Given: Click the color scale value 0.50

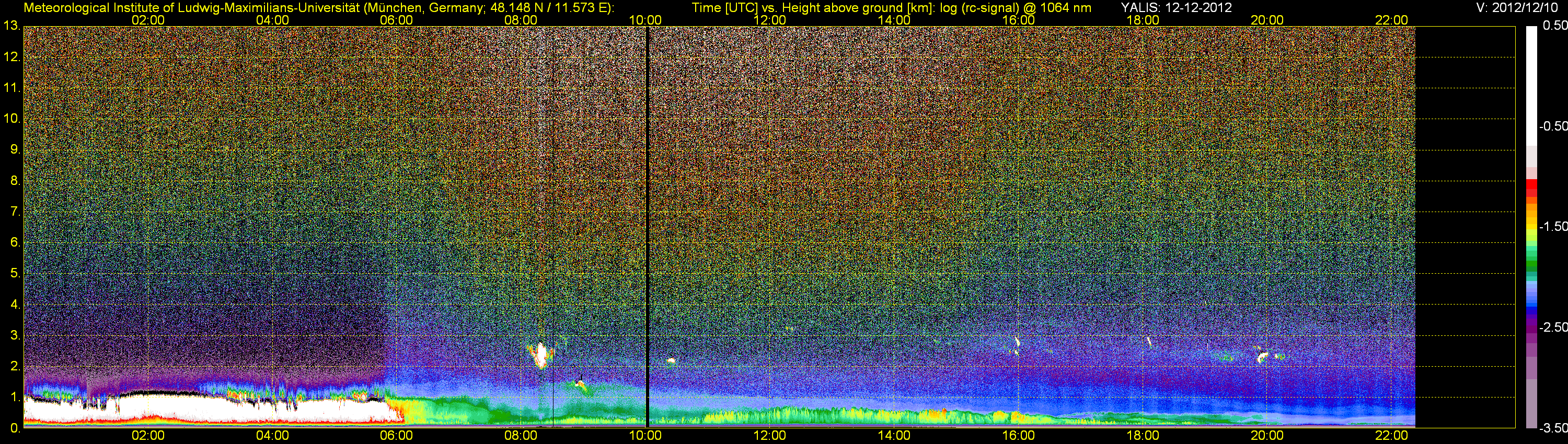Looking at the screenshot, I should tap(1554, 26).
